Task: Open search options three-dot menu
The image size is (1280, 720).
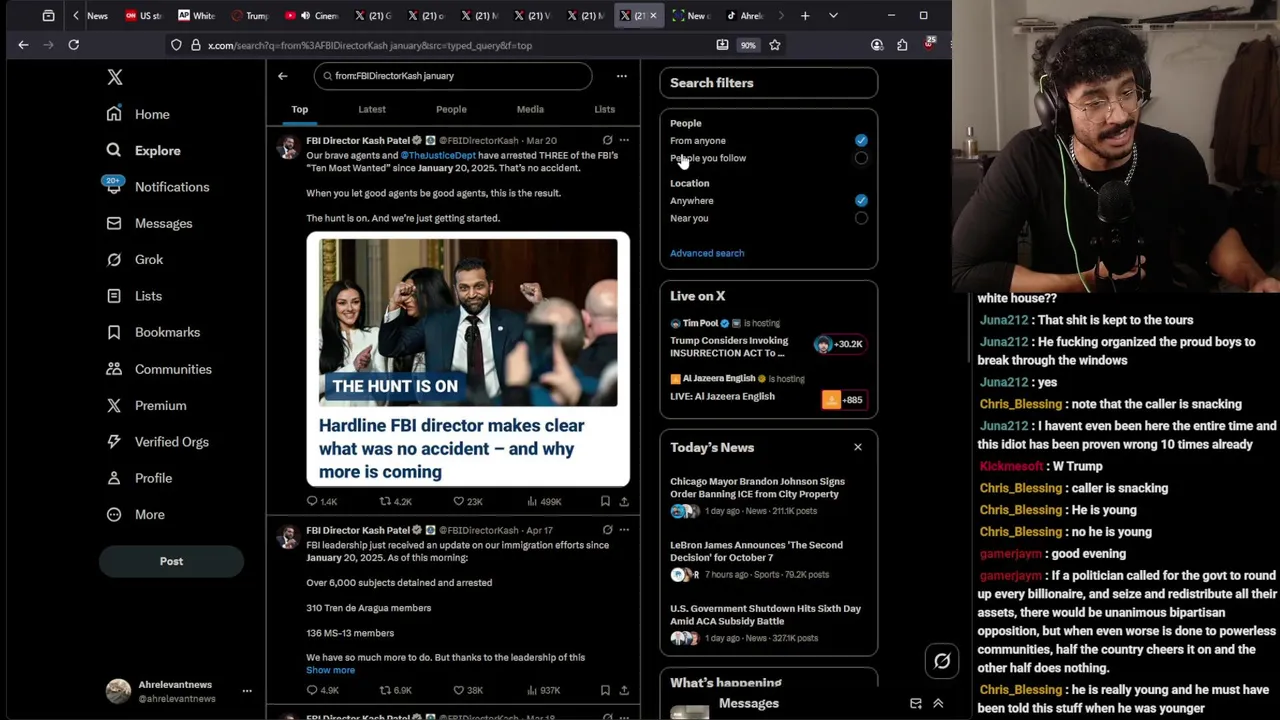Action: (621, 76)
